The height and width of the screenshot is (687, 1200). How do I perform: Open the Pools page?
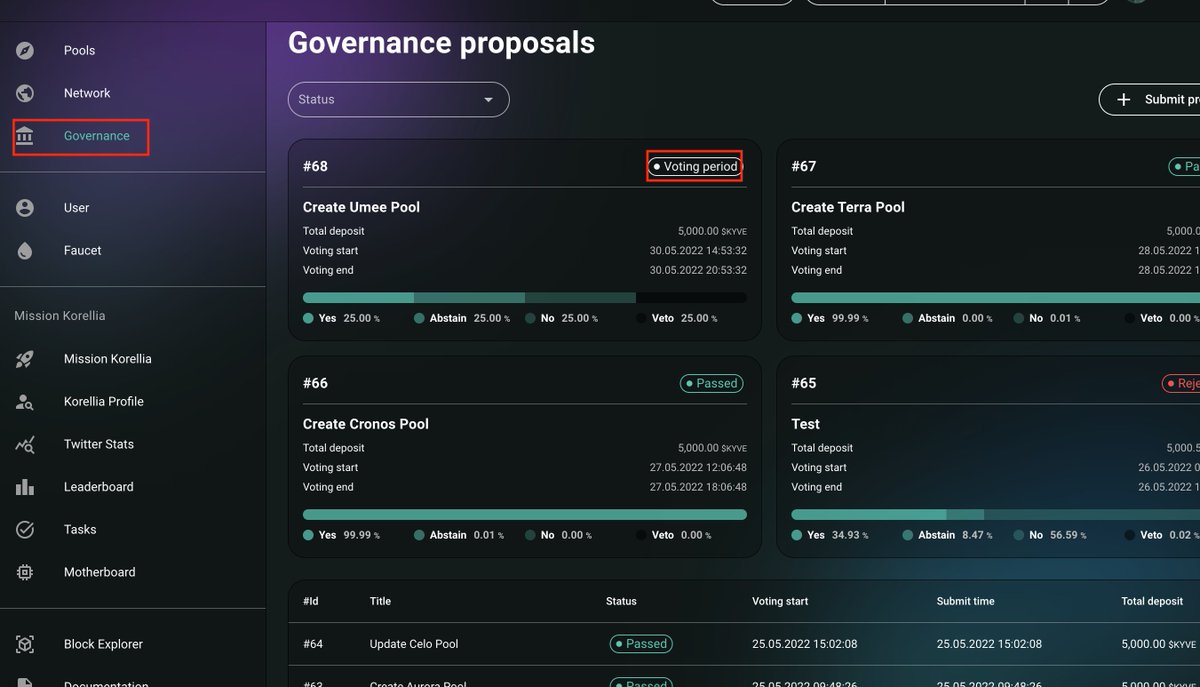pos(79,50)
